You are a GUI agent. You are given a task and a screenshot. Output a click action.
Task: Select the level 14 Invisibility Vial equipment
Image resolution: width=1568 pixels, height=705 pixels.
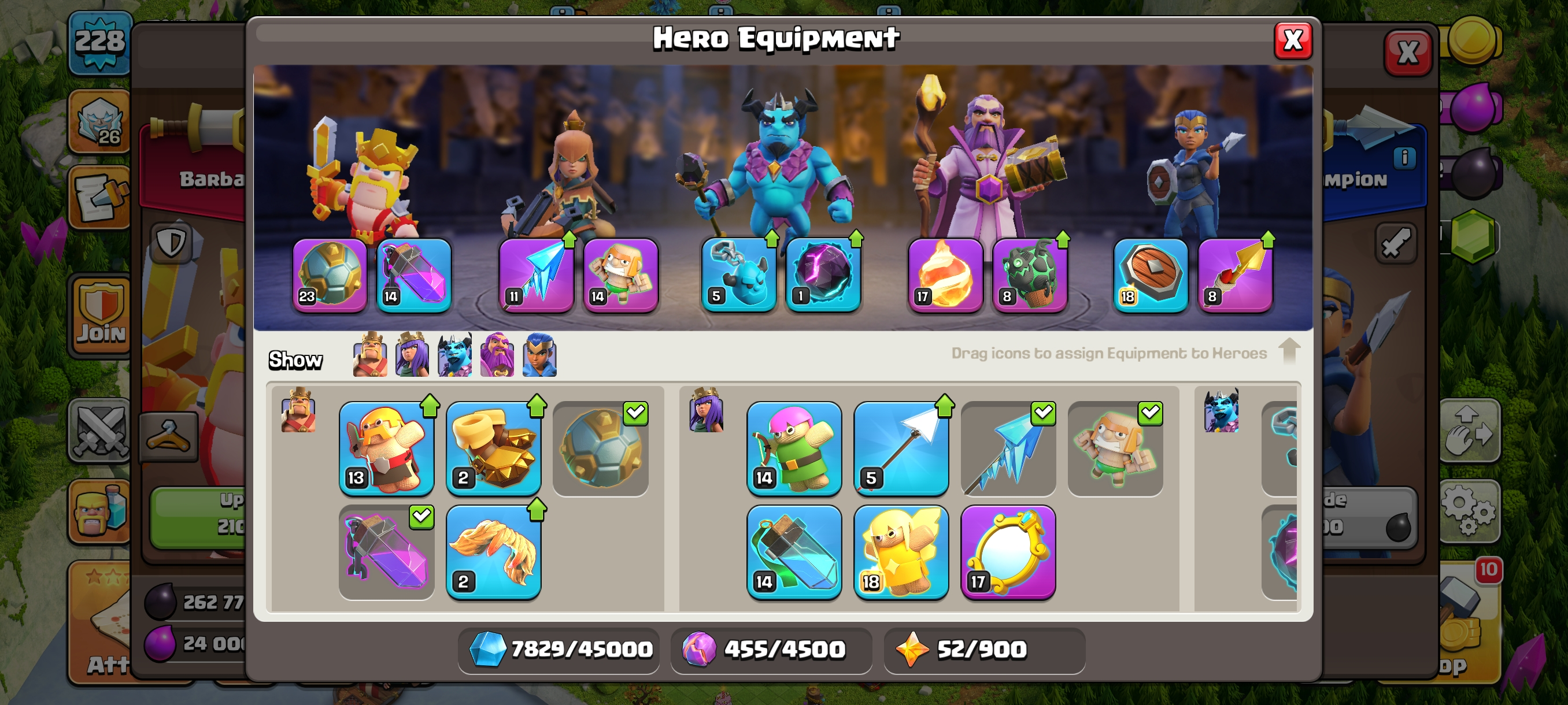pyautogui.click(x=794, y=552)
